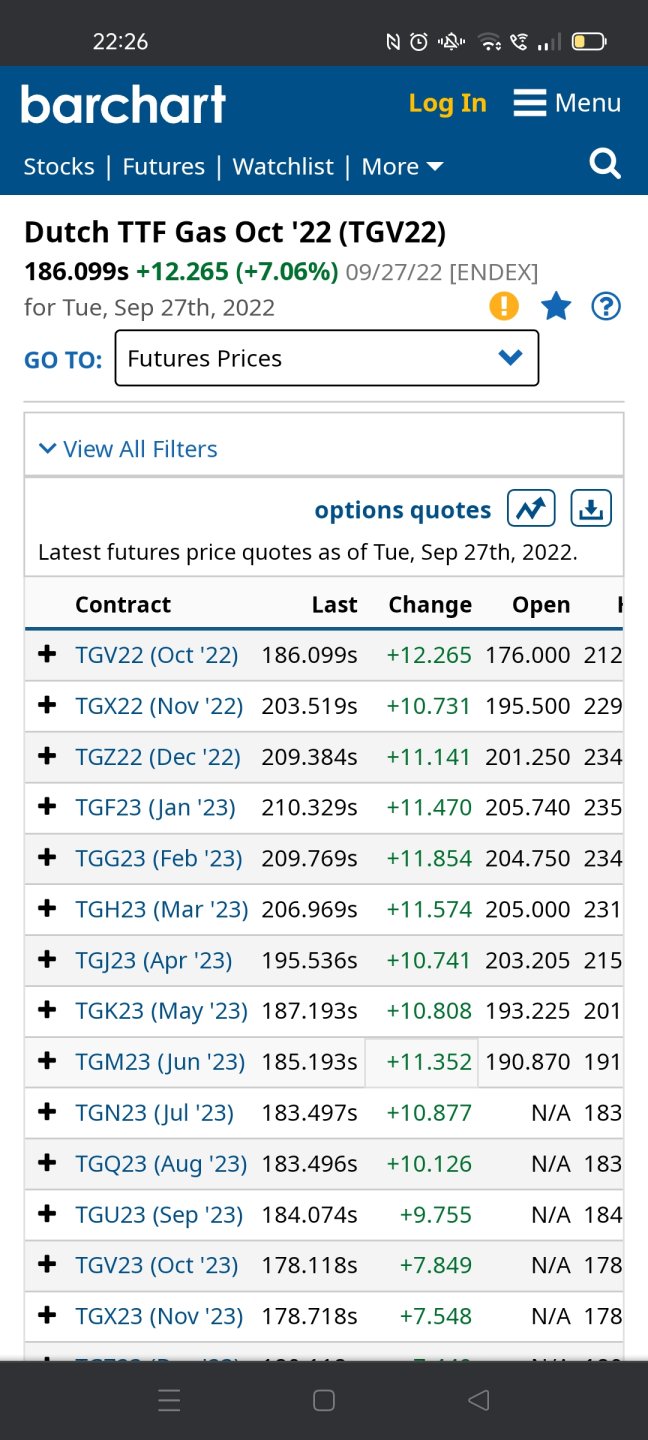The height and width of the screenshot is (1440, 648).
Task: Open help question mark icon
Action: point(606,306)
